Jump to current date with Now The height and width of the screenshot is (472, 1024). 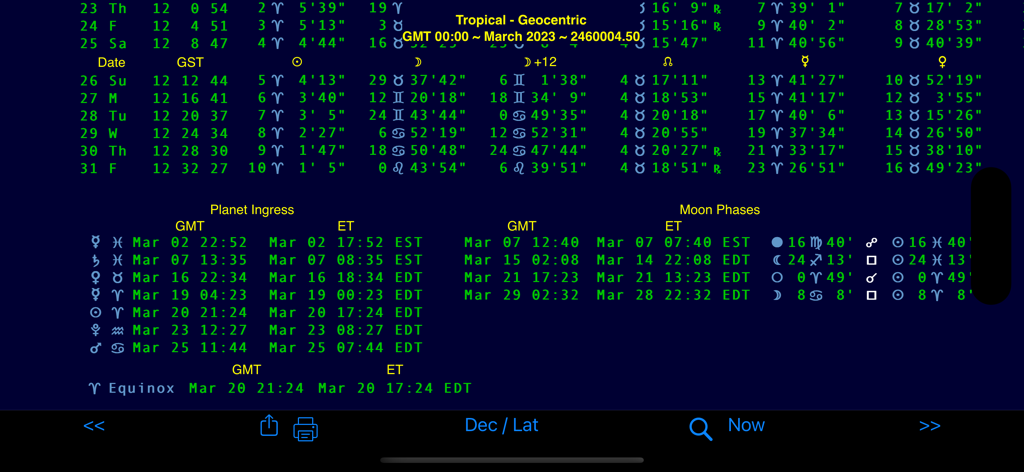tap(746, 426)
